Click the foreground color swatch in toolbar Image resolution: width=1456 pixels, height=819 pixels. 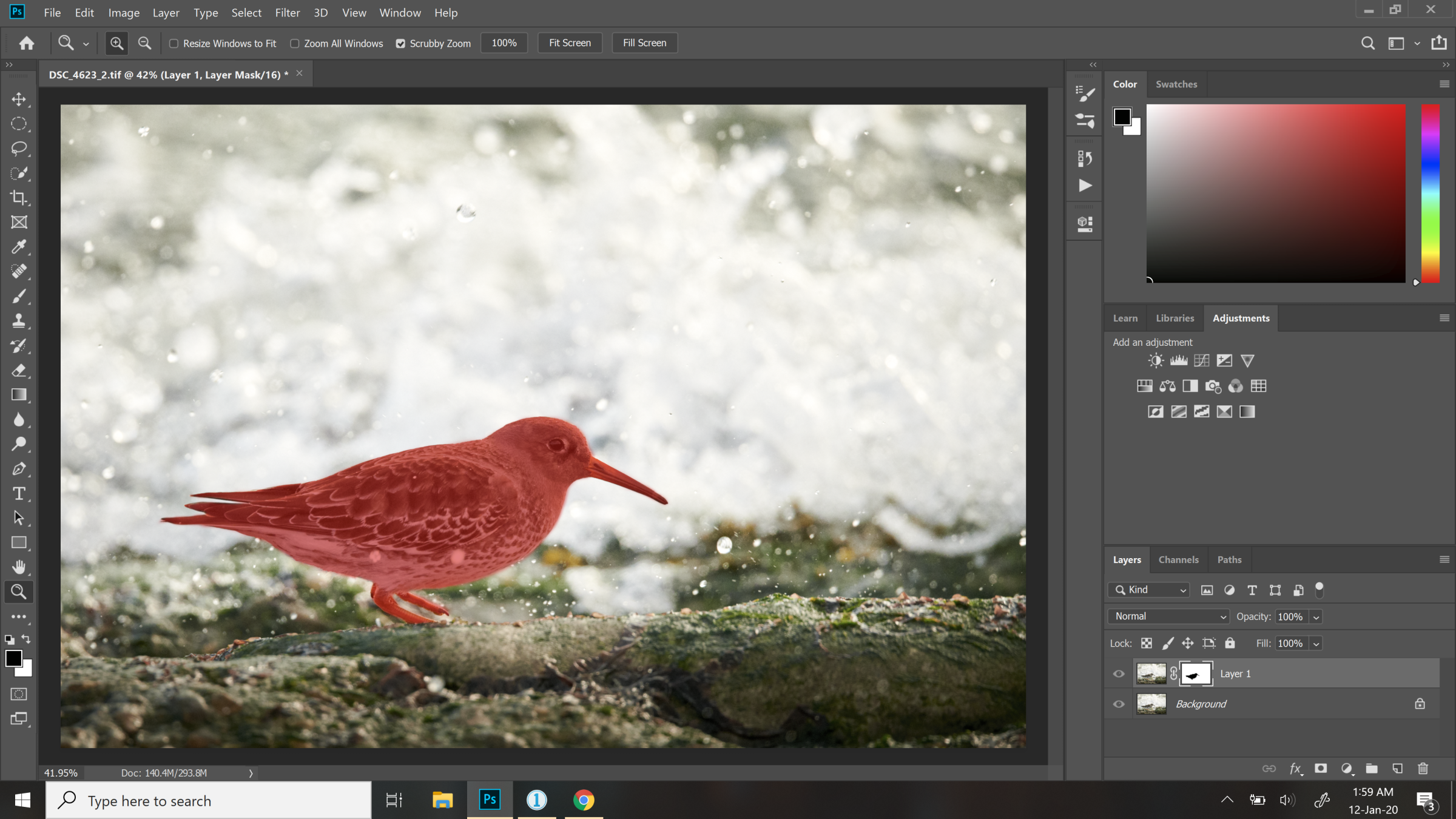(13, 659)
